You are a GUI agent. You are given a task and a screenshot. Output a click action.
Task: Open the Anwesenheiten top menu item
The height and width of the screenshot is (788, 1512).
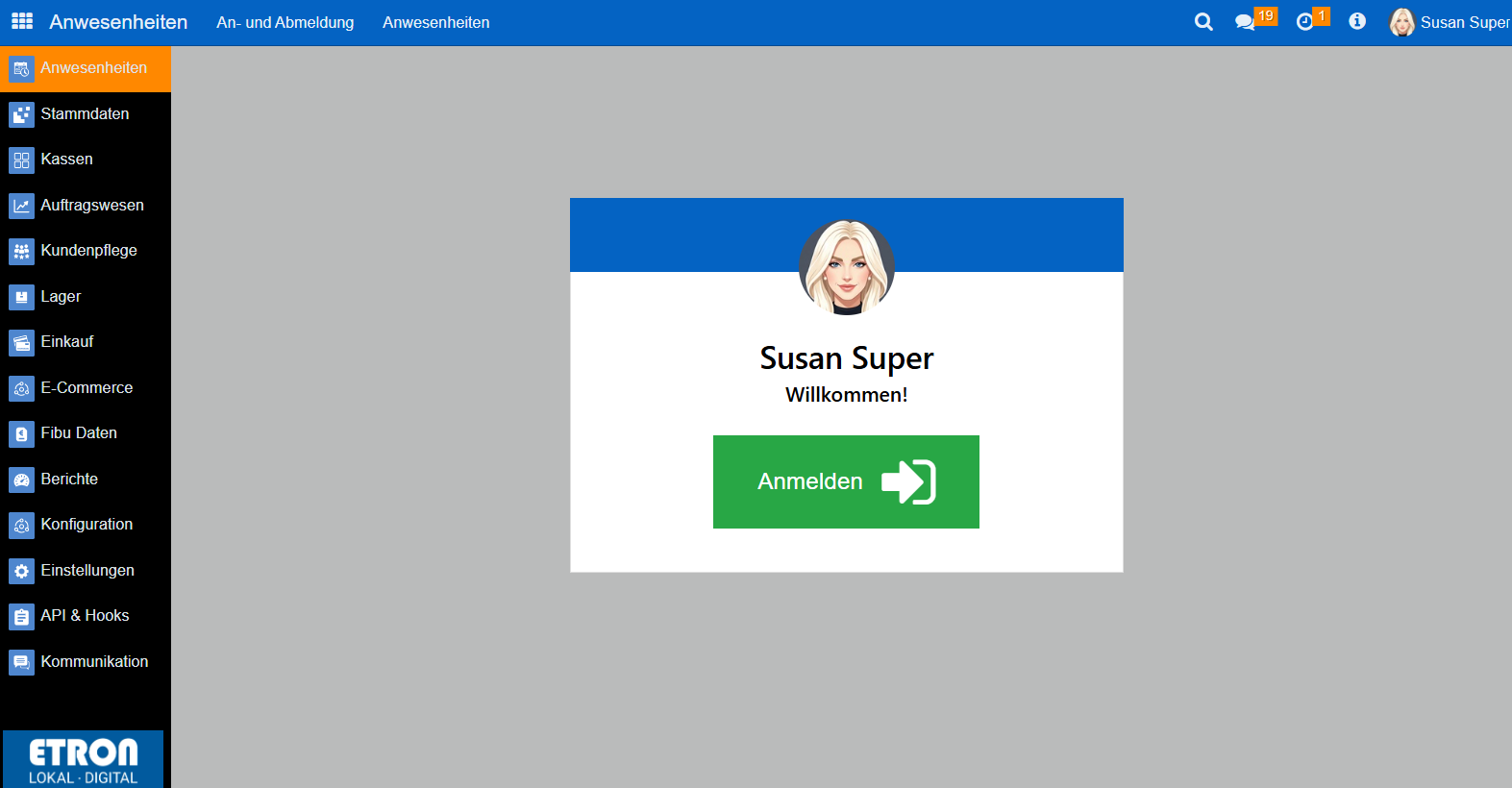435,22
